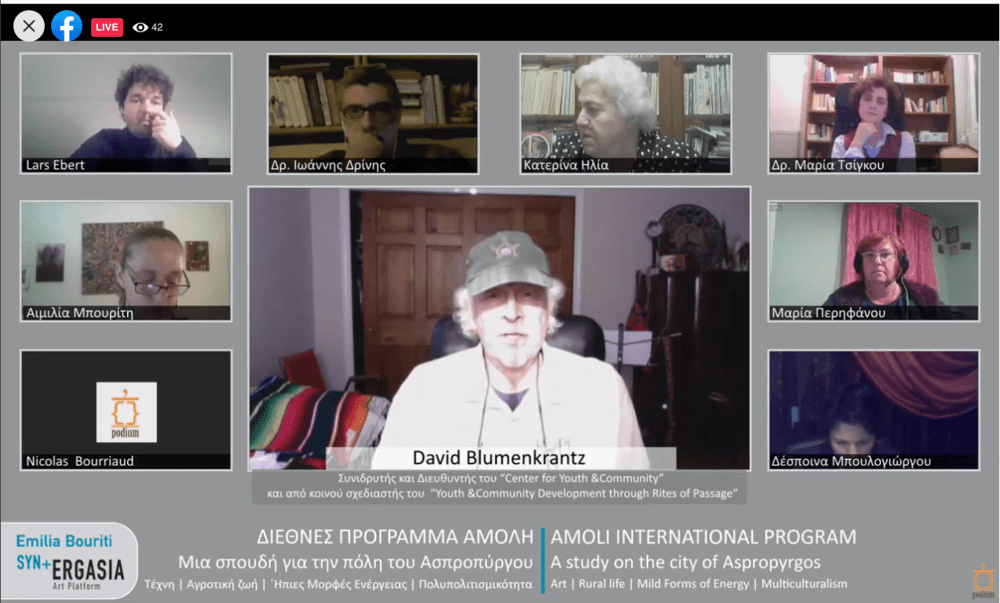Select the Δρ. Ιωάννης Δρίνης video tile
The image size is (1000, 603).
pos(372,112)
